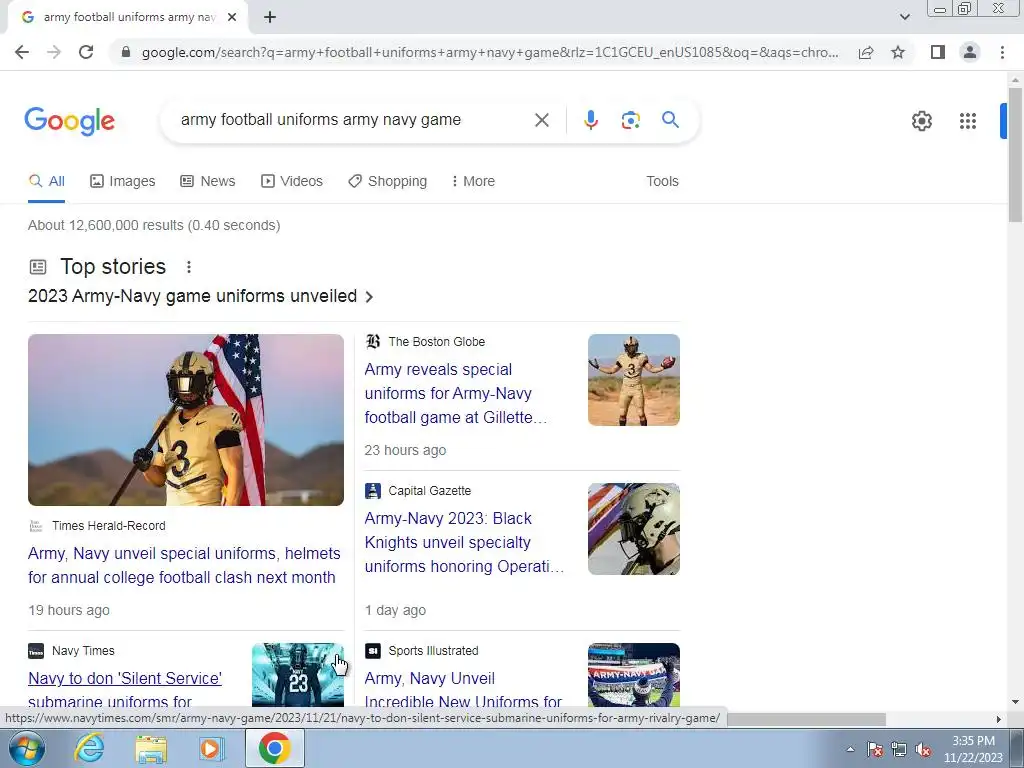Viewport: 1024px width, 768px height.
Task: Click the horizontal scrollbar thumb
Action: 806,719
